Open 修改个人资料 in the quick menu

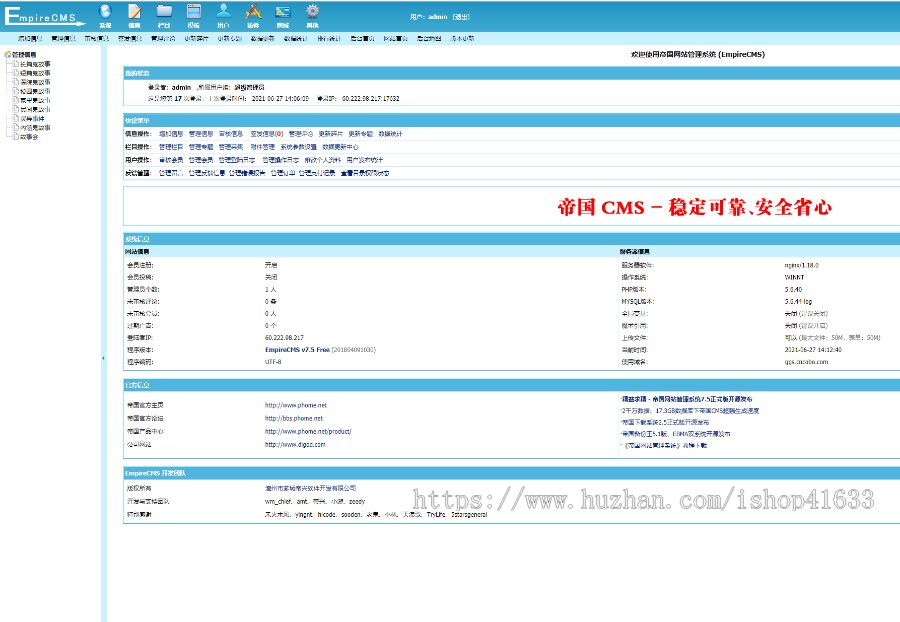point(323,160)
